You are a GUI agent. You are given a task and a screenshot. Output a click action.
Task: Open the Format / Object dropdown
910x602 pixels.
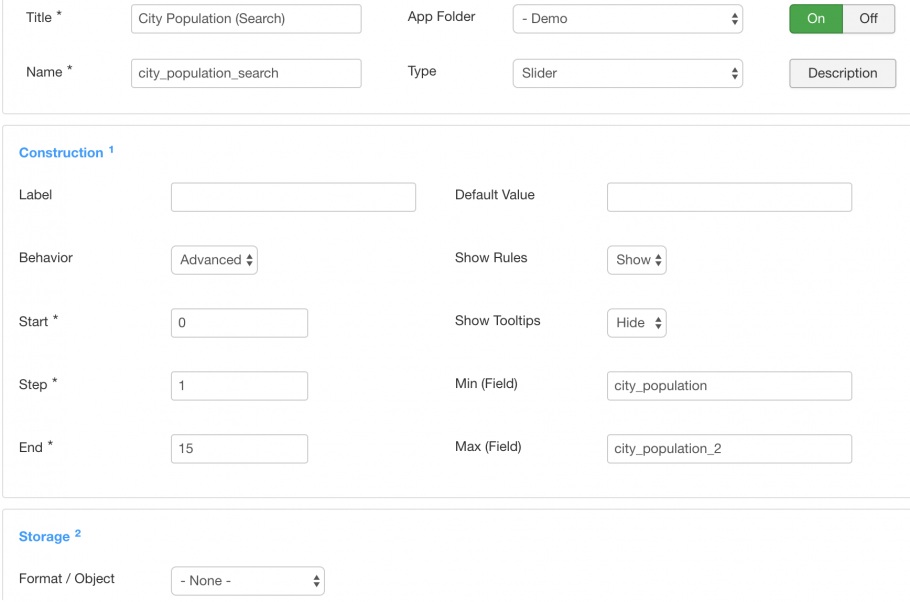click(248, 581)
